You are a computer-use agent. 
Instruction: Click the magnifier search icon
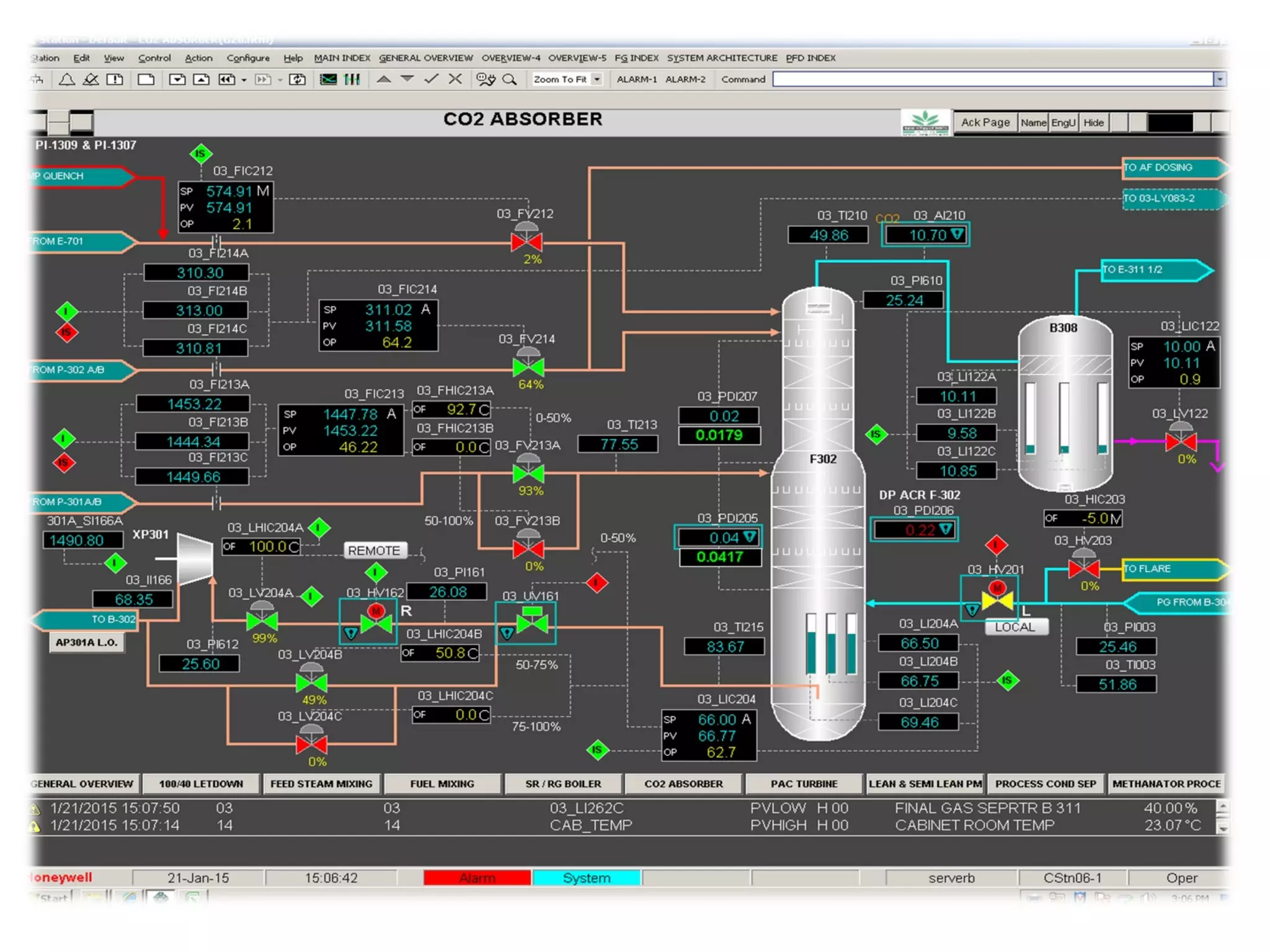click(510, 79)
